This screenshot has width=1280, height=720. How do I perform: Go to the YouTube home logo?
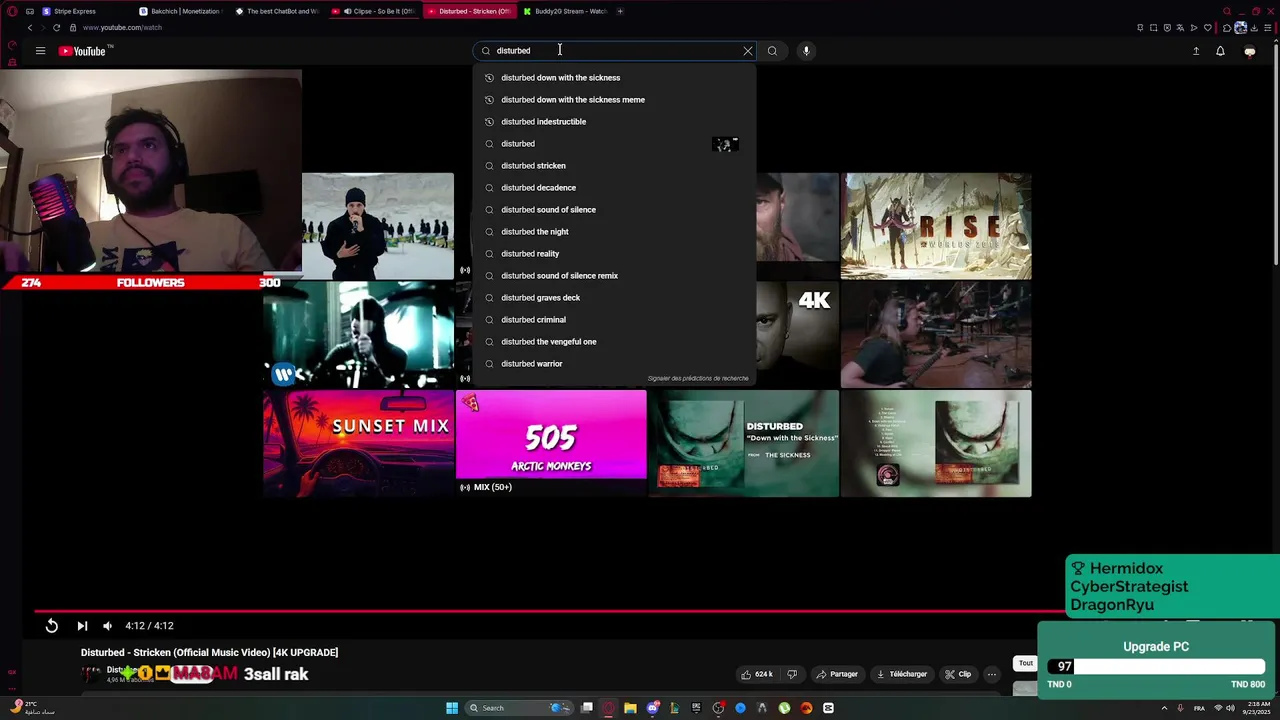click(84, 51)
